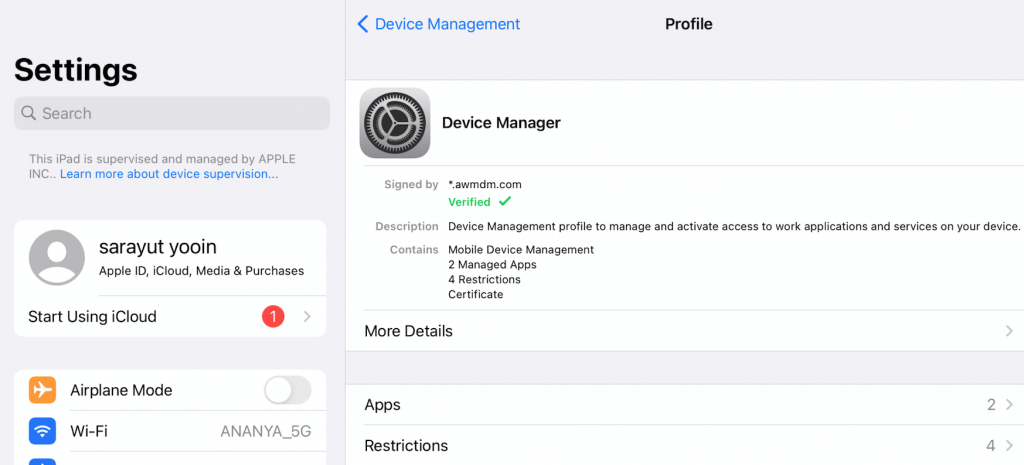This screenshot has height=465, width=1024.
Task: Toggle Airplane Mode switch on
Action: pos(287,390)
